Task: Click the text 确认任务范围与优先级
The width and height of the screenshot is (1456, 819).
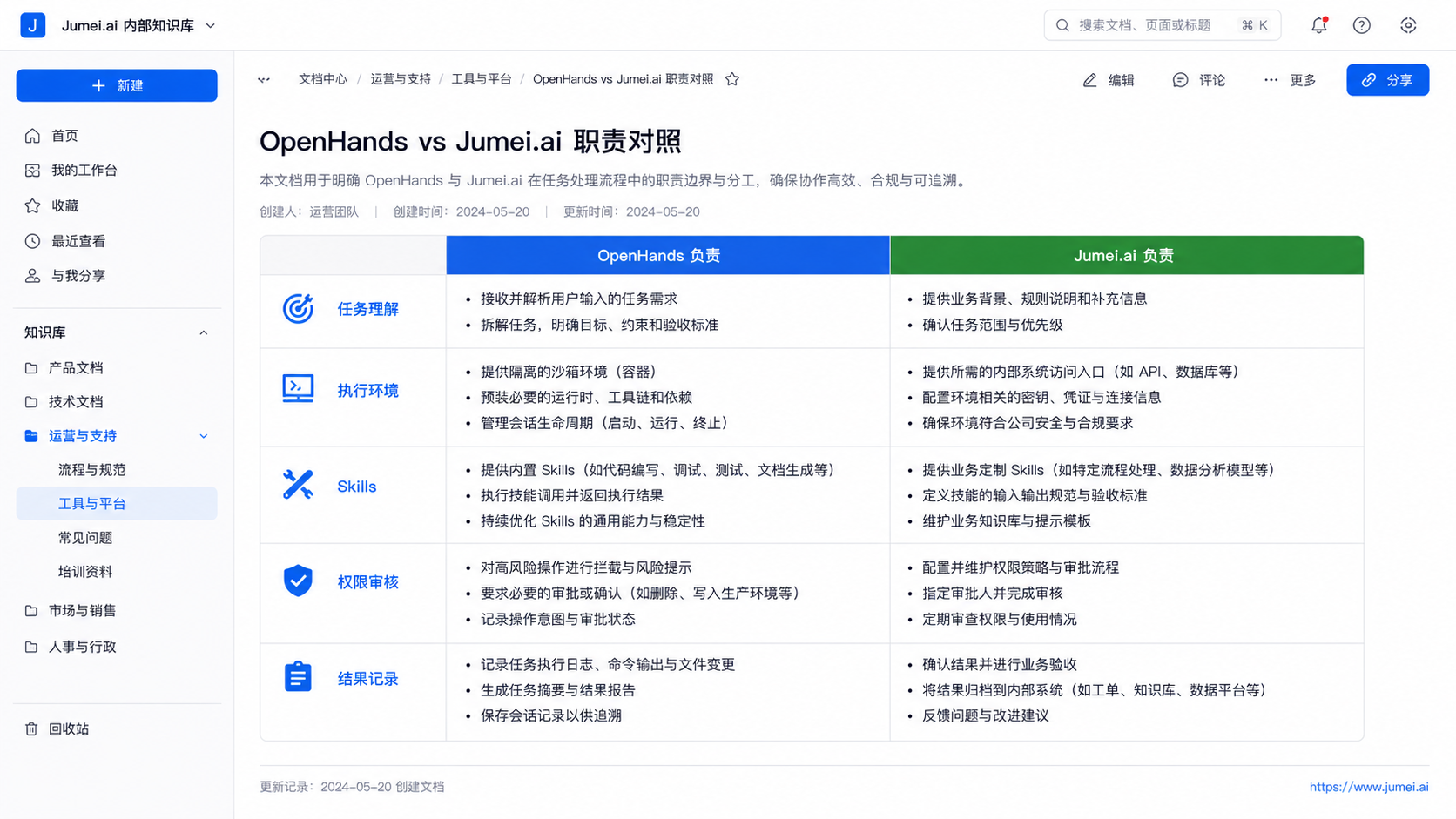Action: [993, 325]
